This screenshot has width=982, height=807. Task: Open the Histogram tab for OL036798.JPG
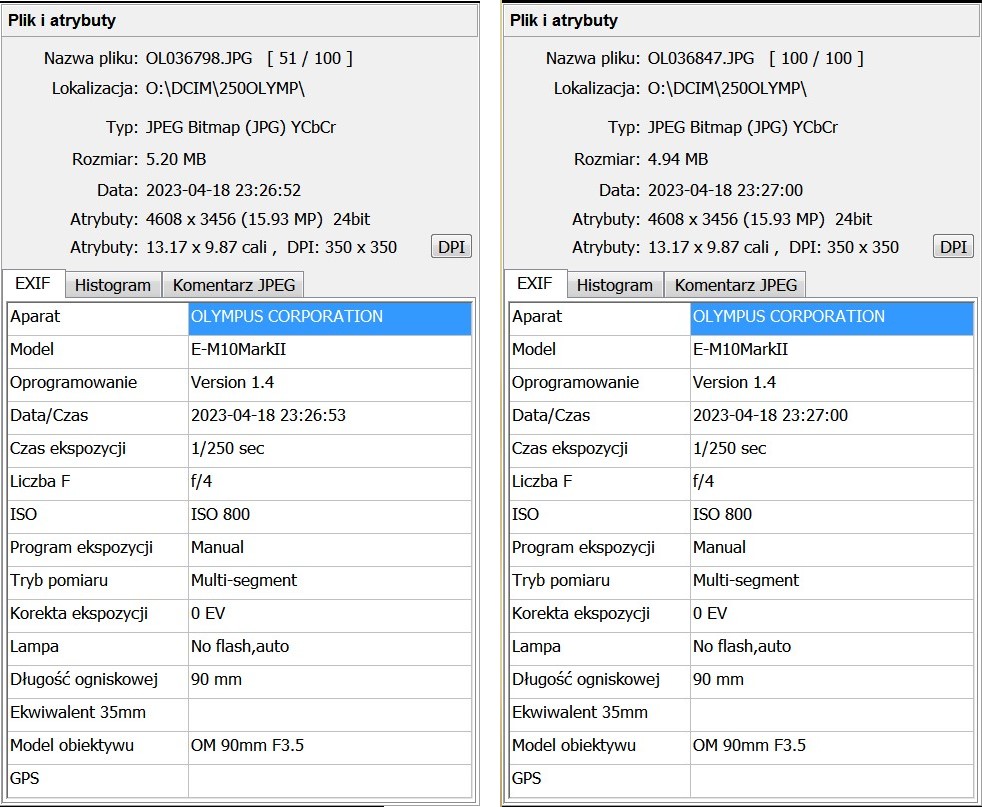click(112, 285)
